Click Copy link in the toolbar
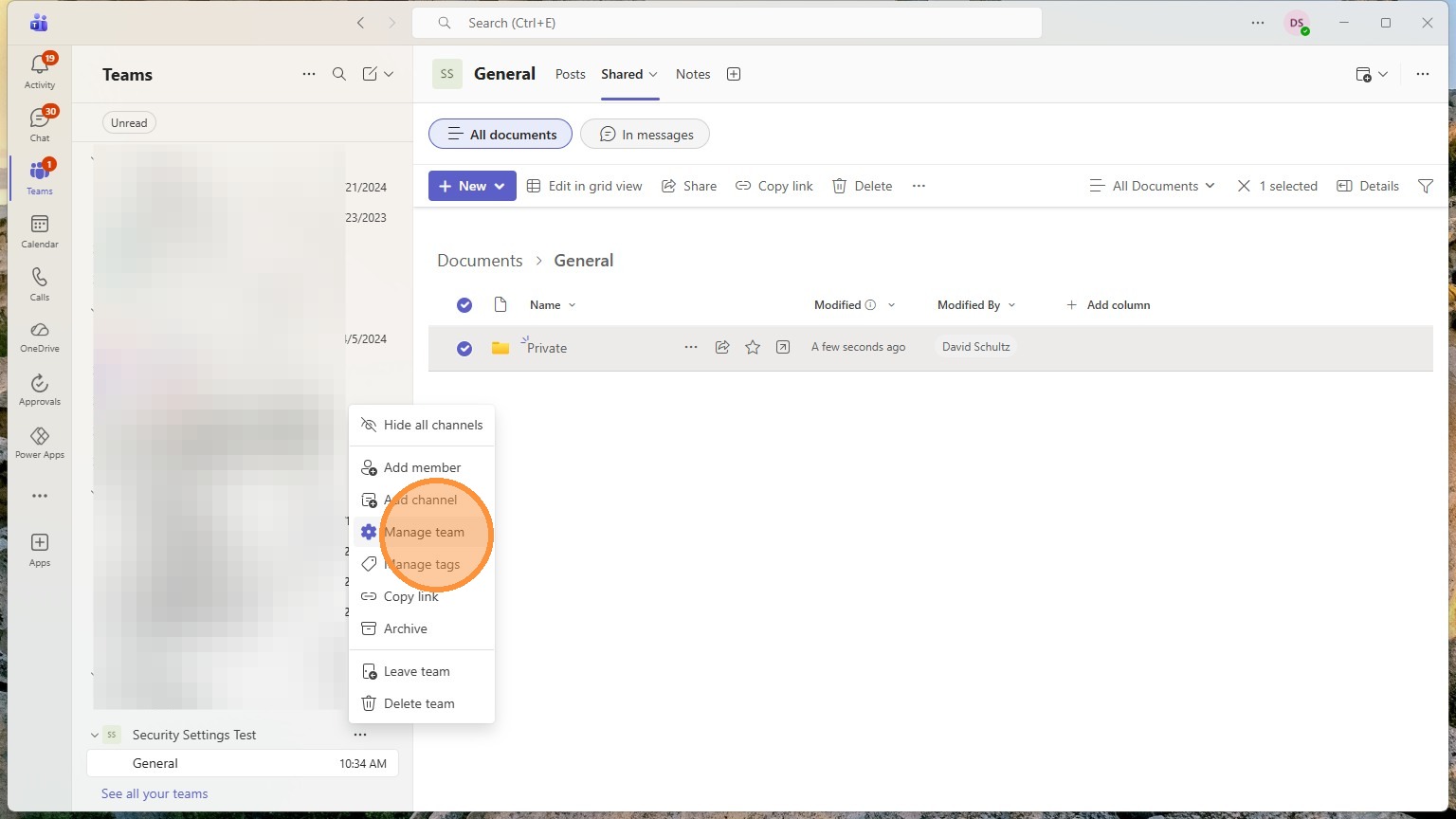 (x=774, y=186)
